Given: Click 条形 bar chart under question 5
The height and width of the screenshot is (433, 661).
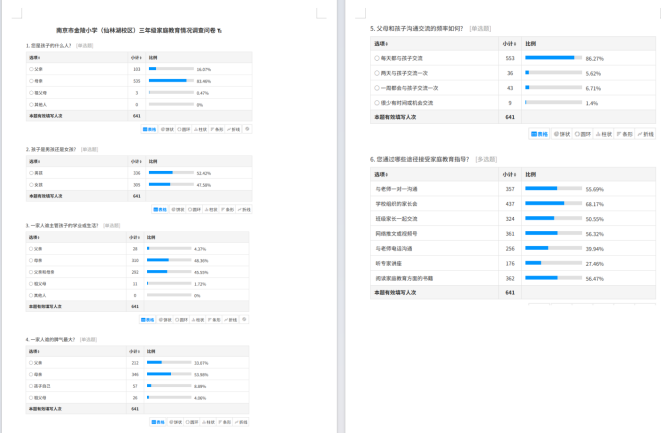Looking at the screenshot, I should (x=625, y=134).
